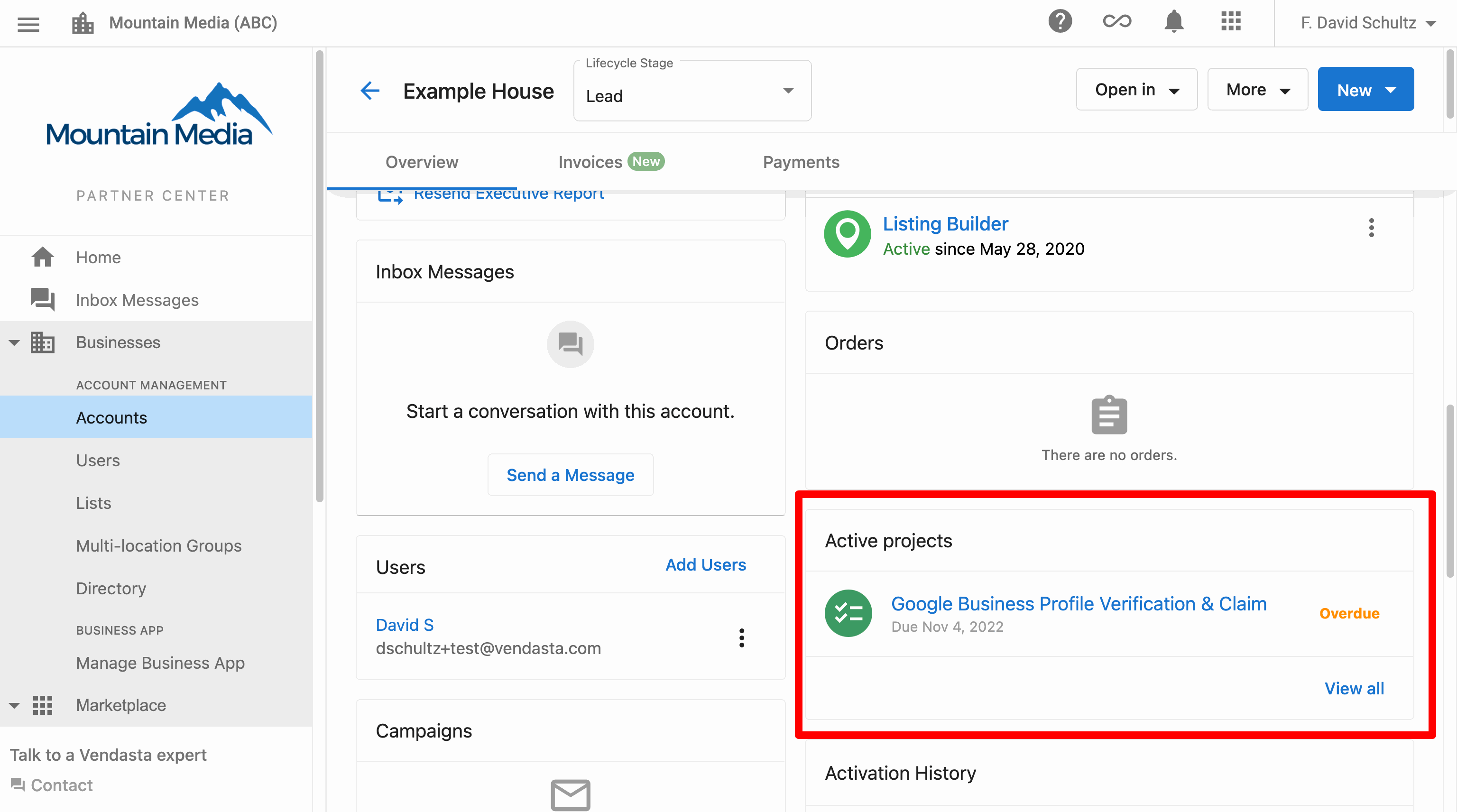Collapse the Businesses sidebar section
This screenshot has height=812, width=1457.
[15, 342]
